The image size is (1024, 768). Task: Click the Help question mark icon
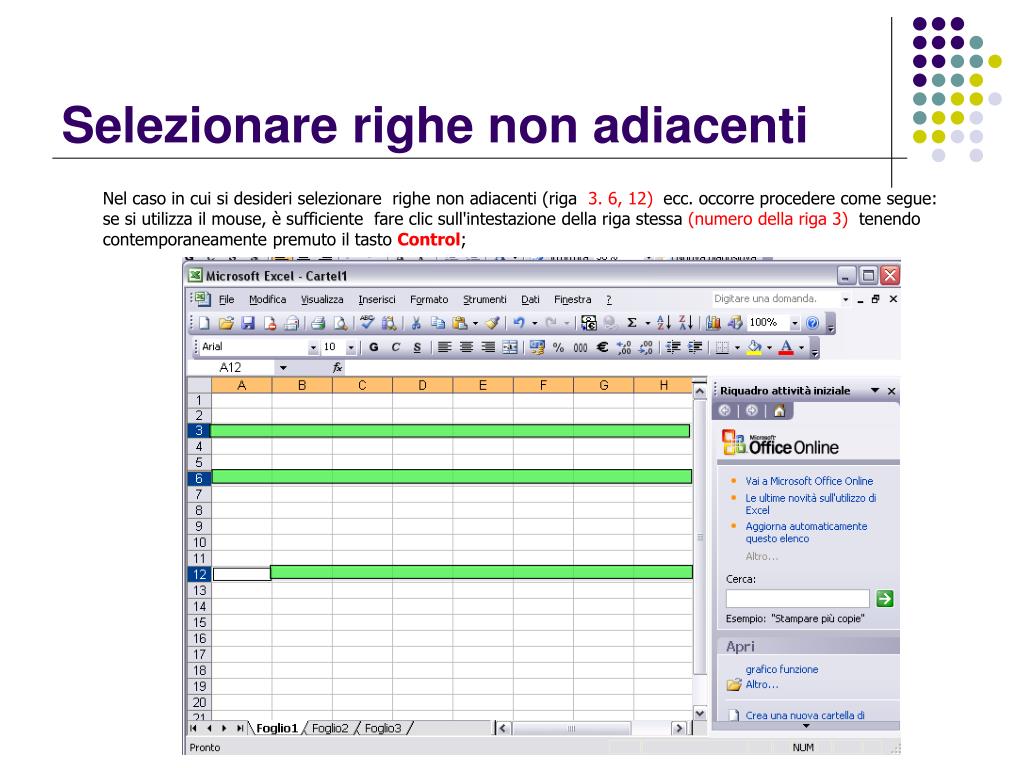coord(812,323)
